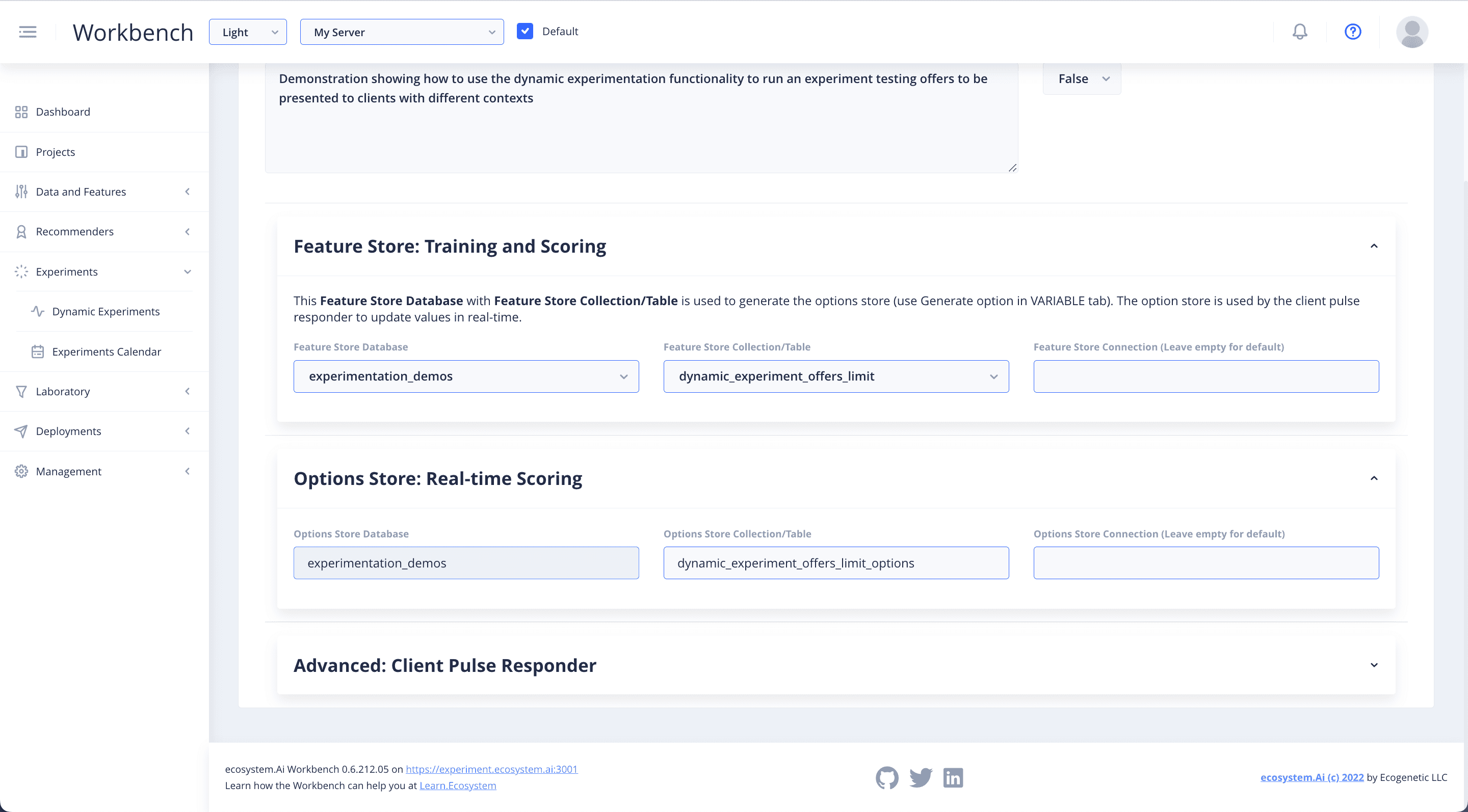1468x812 pixels.
Task: Click the LinkedIn icon in footer
Action: (x=952, y=777)
